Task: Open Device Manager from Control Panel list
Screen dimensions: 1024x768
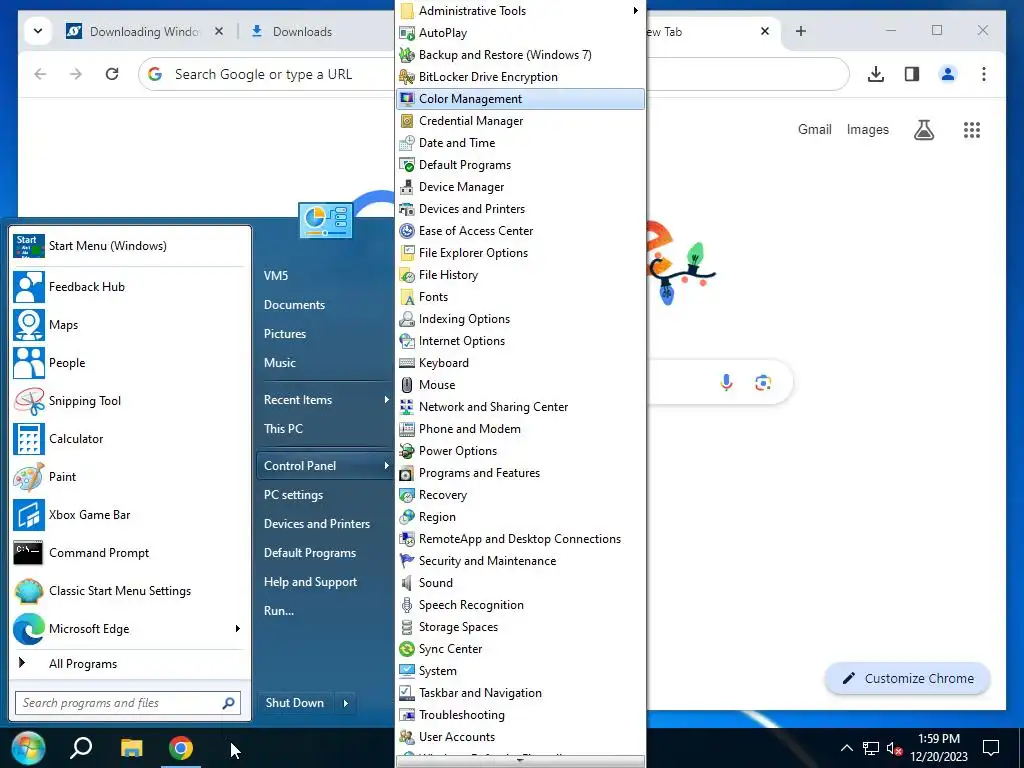Action: click(520, 187)
